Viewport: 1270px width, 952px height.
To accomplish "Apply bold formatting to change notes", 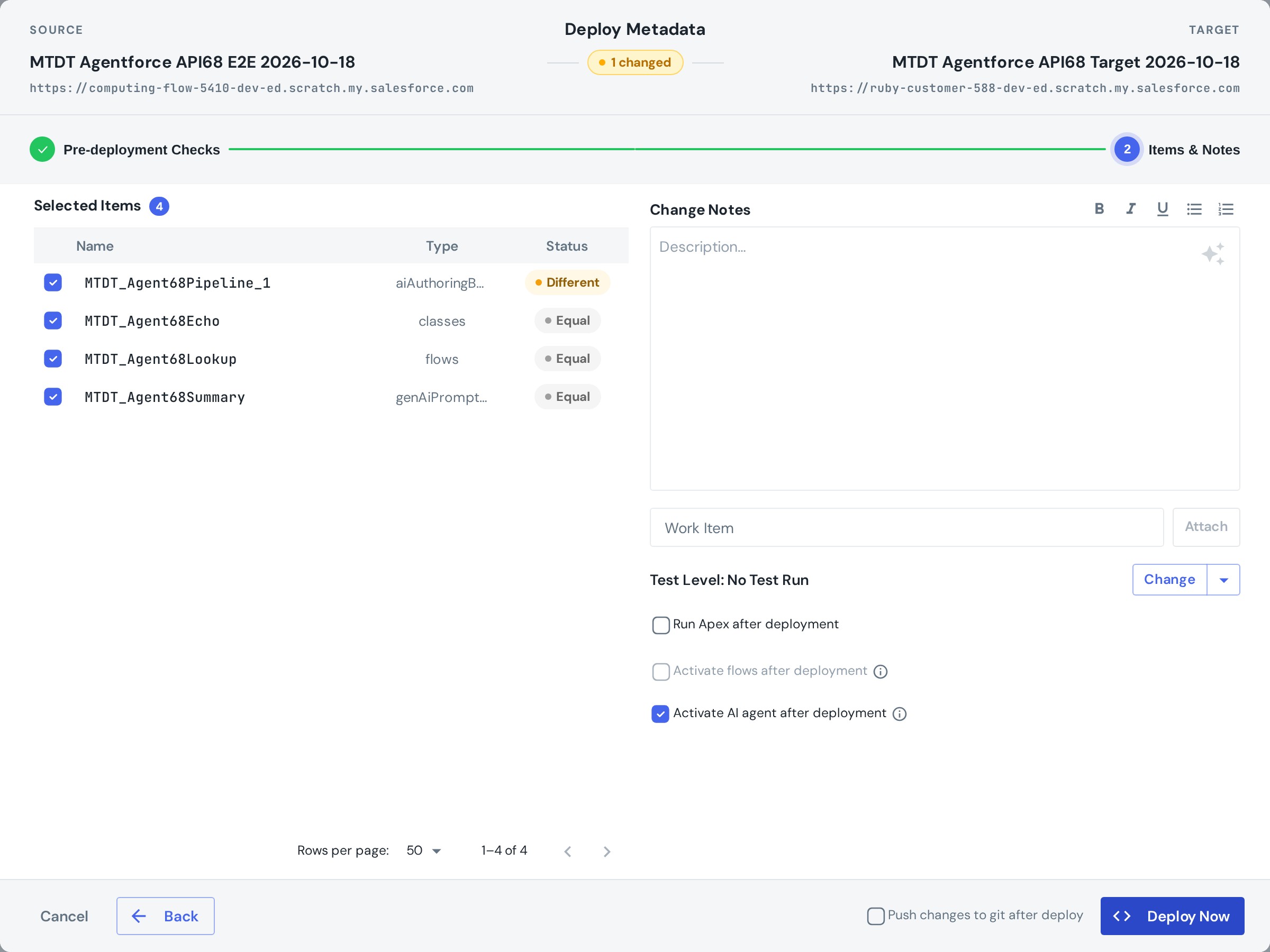I will pos(1099,209).
